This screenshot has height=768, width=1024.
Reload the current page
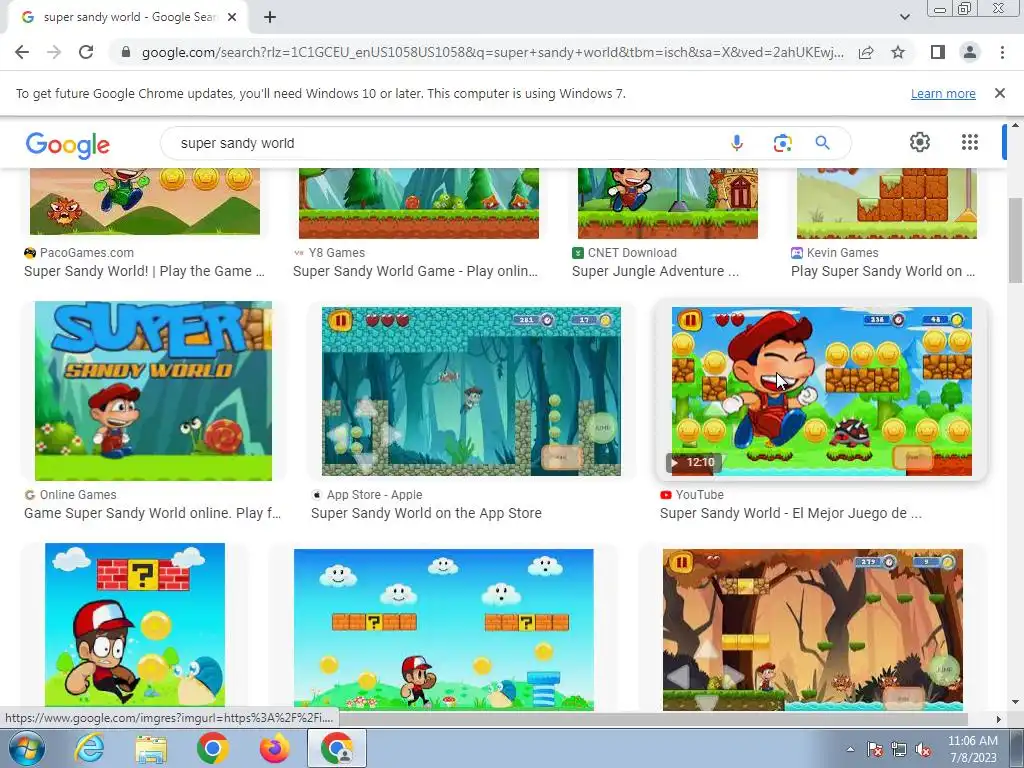pyautogui.click(x=86, y=52)
